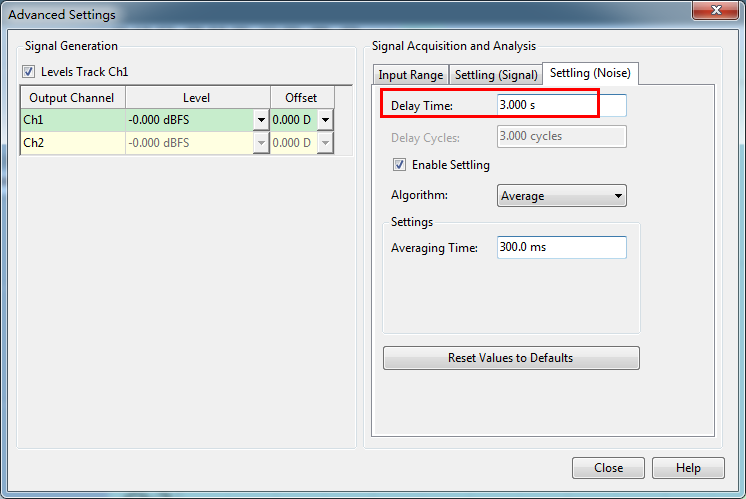746x499 pixels.
Task: Click the Output Channel column header
Action: (73, 98)
